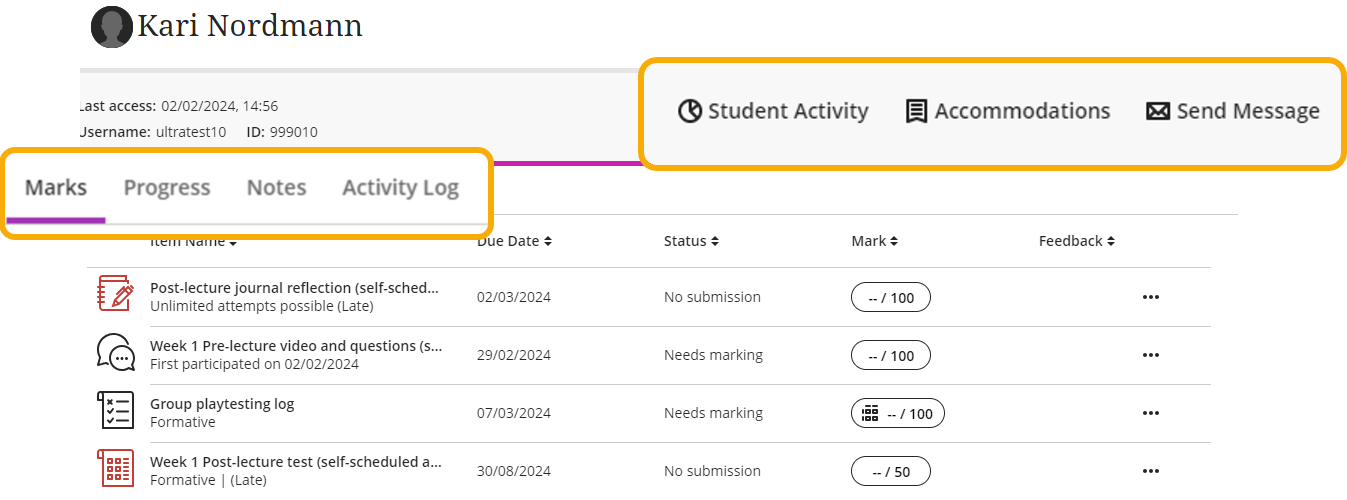Click the due date 30/08/2024
Viewport: 1347px width, 500px height.
click(514, 471)
